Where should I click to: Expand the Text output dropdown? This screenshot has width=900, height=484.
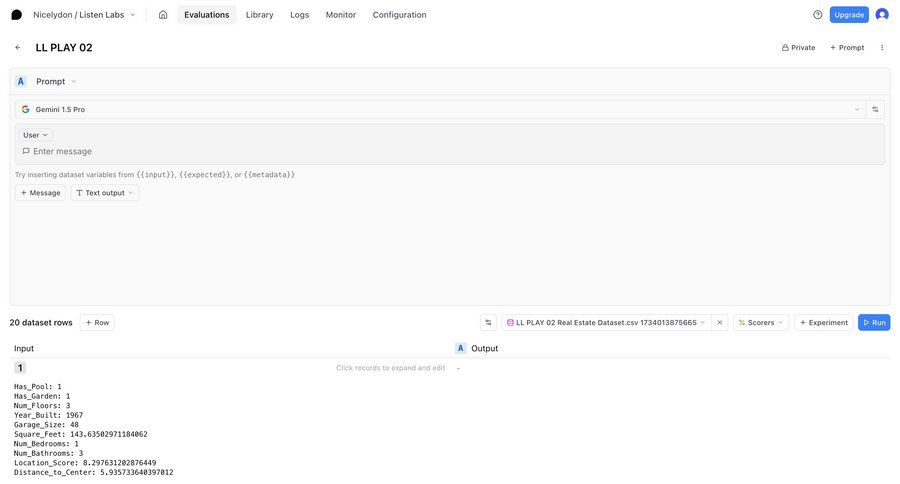tap(105, 193)
